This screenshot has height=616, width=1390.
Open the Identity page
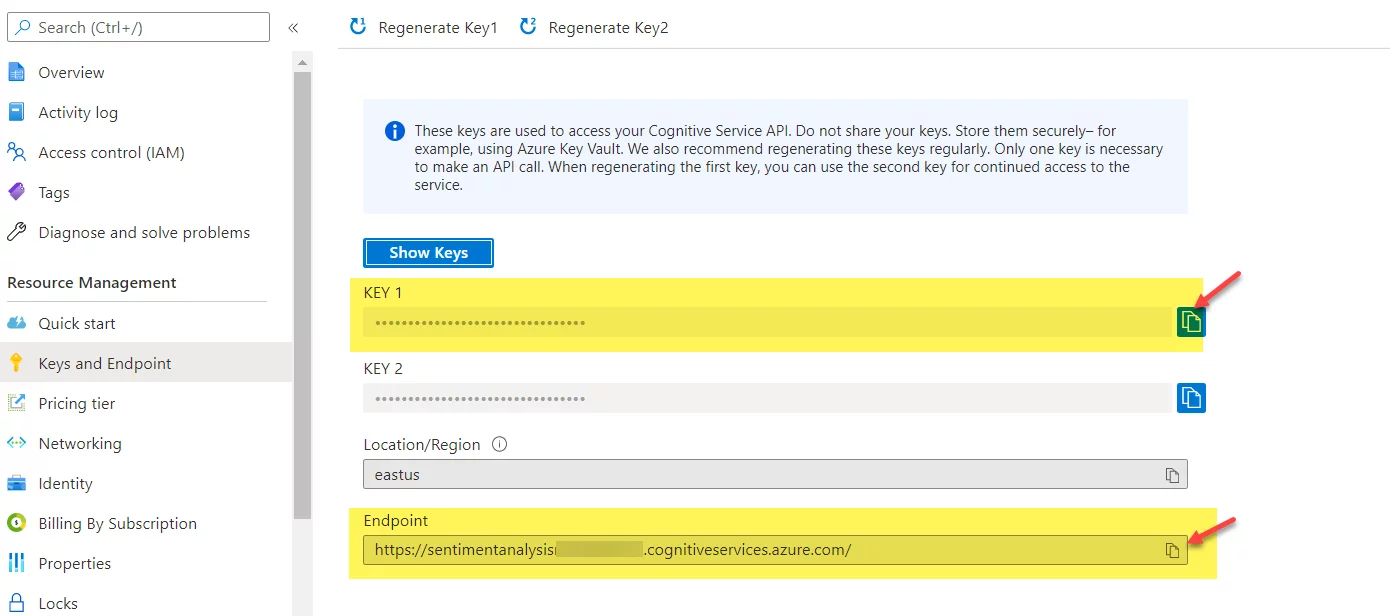point(65,483)
